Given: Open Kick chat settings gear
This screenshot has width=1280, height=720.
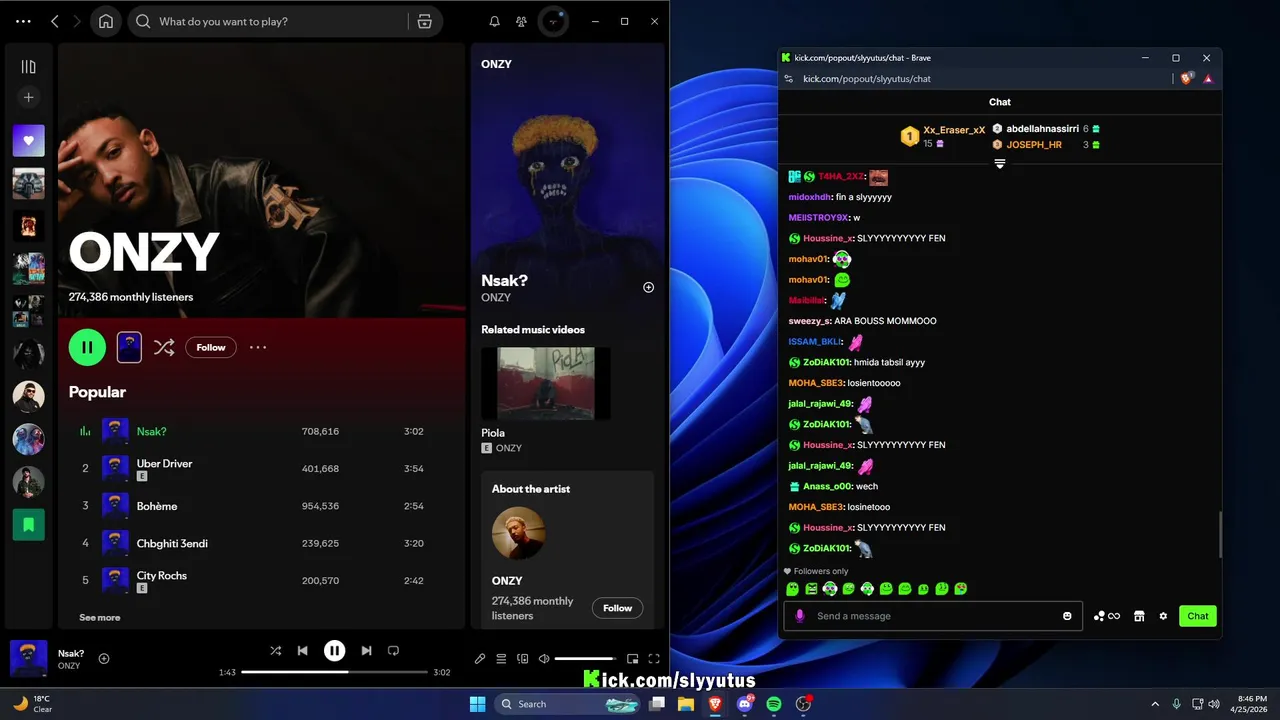Looking at the screenshot, I should (x=1163, y=616).
